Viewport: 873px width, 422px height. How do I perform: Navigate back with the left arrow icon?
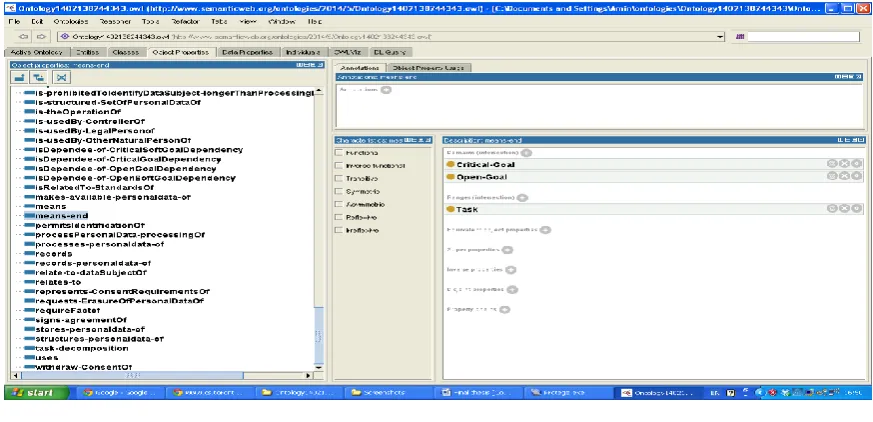[23, 37]
